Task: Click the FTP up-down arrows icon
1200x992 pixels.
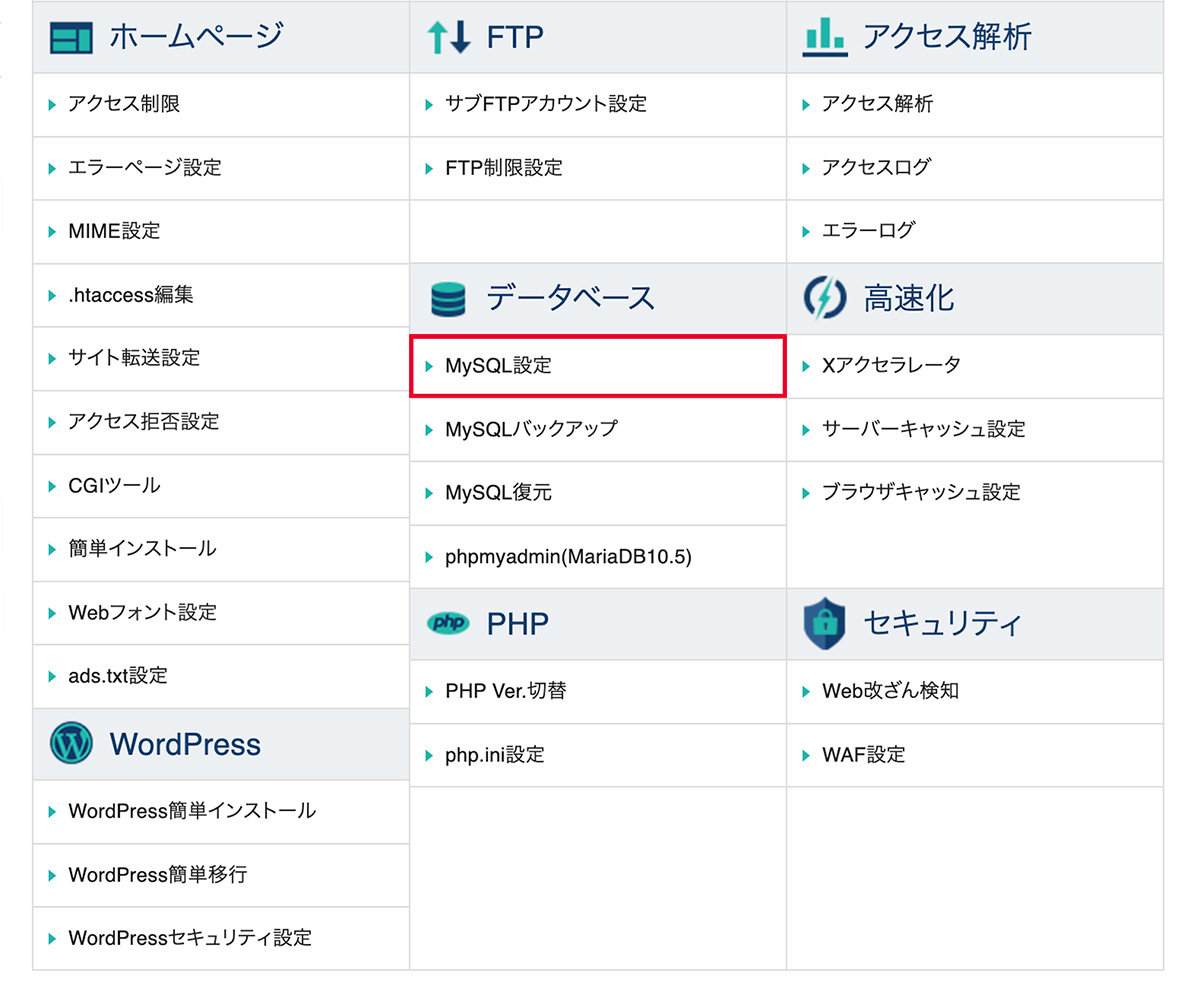Action: (x=445, y=36)
